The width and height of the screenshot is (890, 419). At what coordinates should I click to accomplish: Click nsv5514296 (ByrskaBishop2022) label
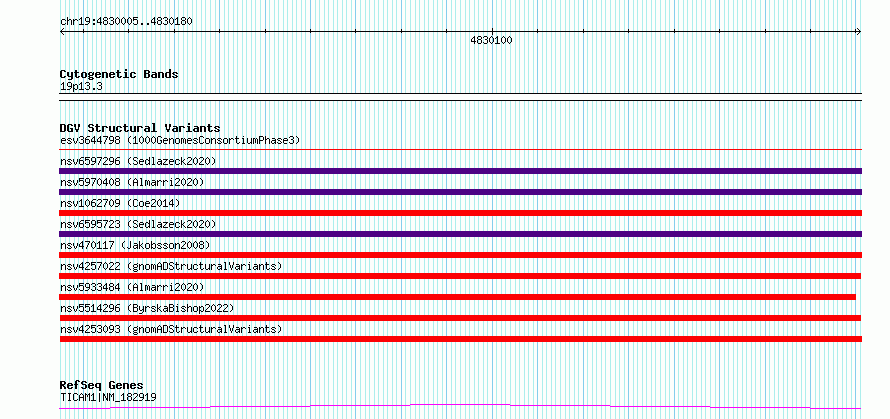tap(147, 308)
